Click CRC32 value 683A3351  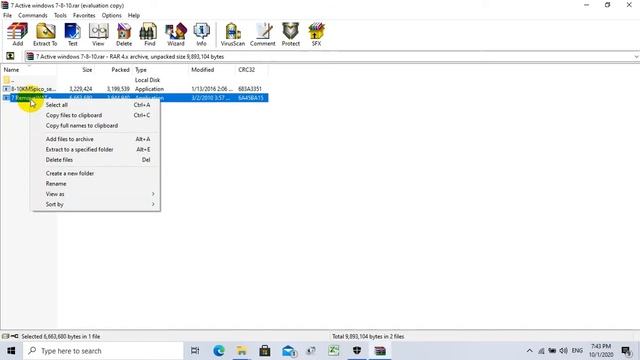pos(250,89)
